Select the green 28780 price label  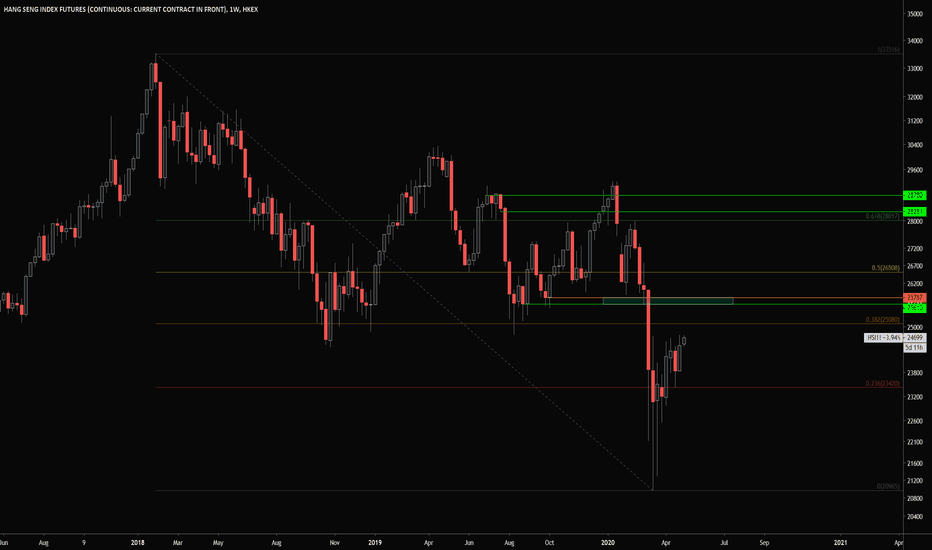coord(914,195)
